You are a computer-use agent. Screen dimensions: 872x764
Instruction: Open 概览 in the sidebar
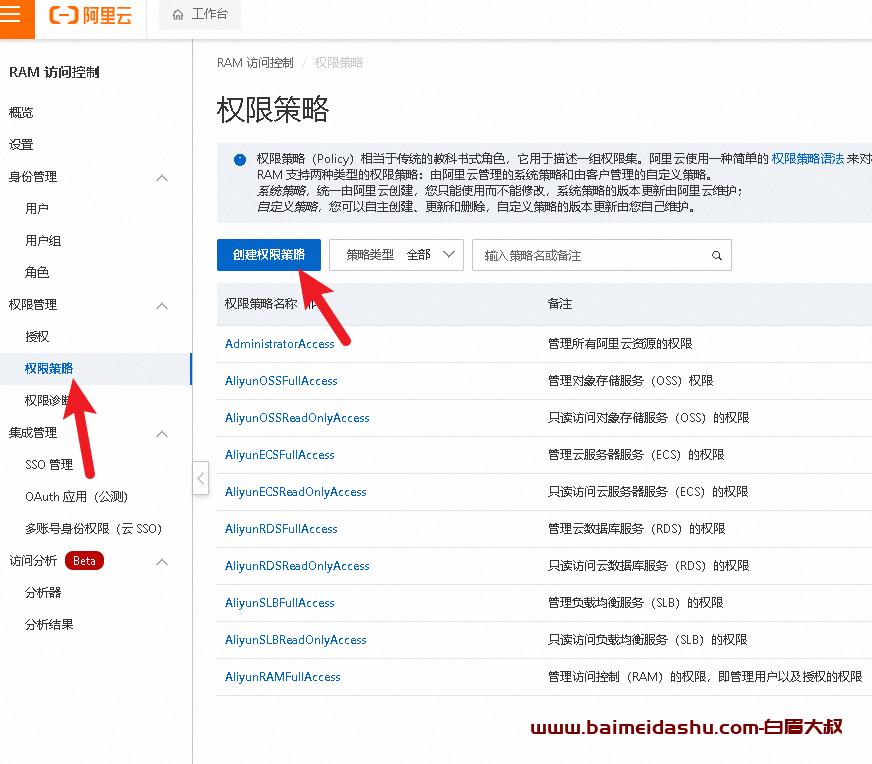tap(21, 112)
